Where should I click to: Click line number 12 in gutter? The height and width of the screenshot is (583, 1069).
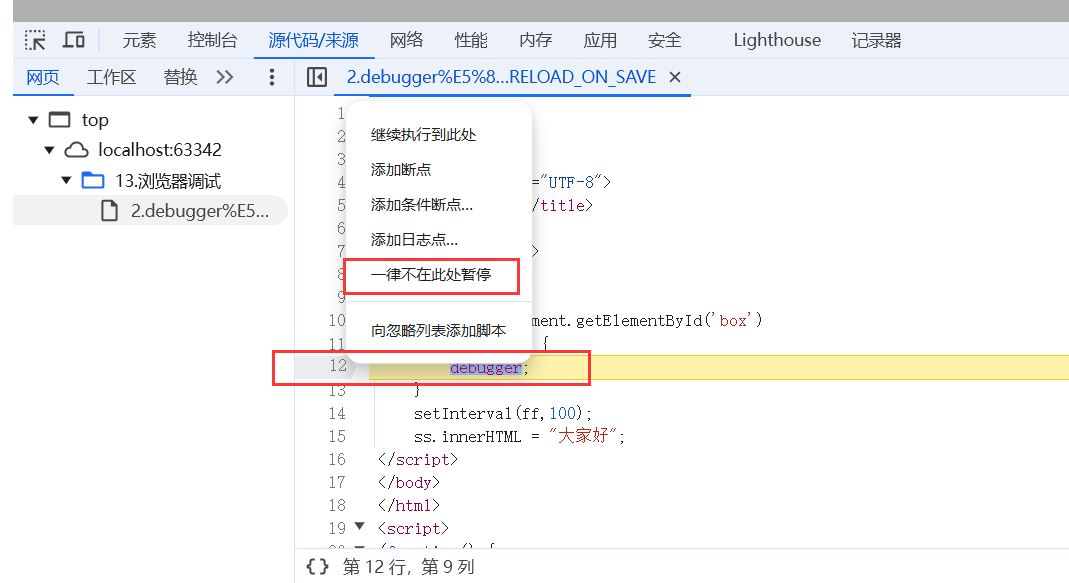tap(337, 365)
